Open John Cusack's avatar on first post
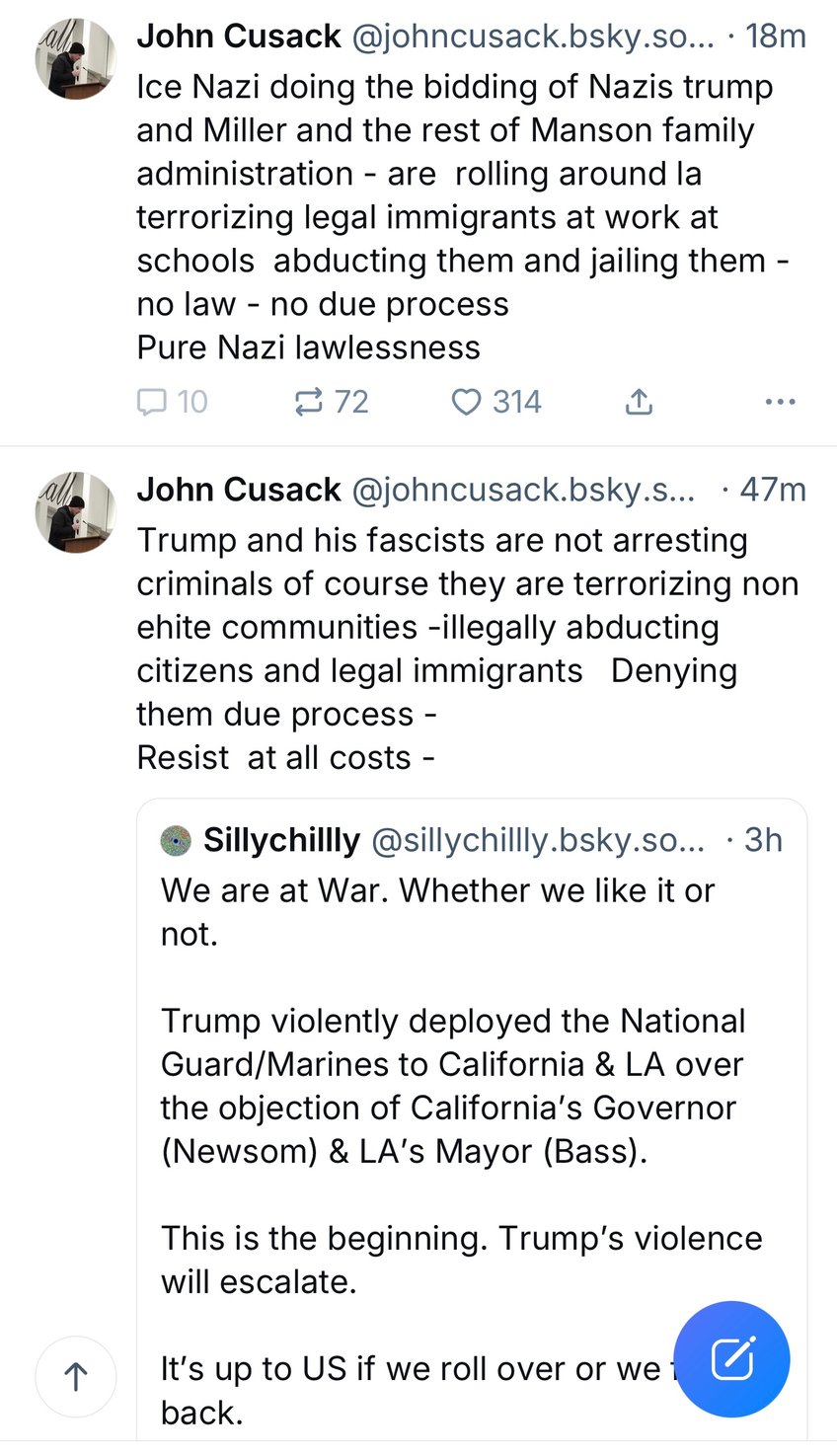Image resolution: width=837 pixels, height=1456 pixels. (76, 59)
